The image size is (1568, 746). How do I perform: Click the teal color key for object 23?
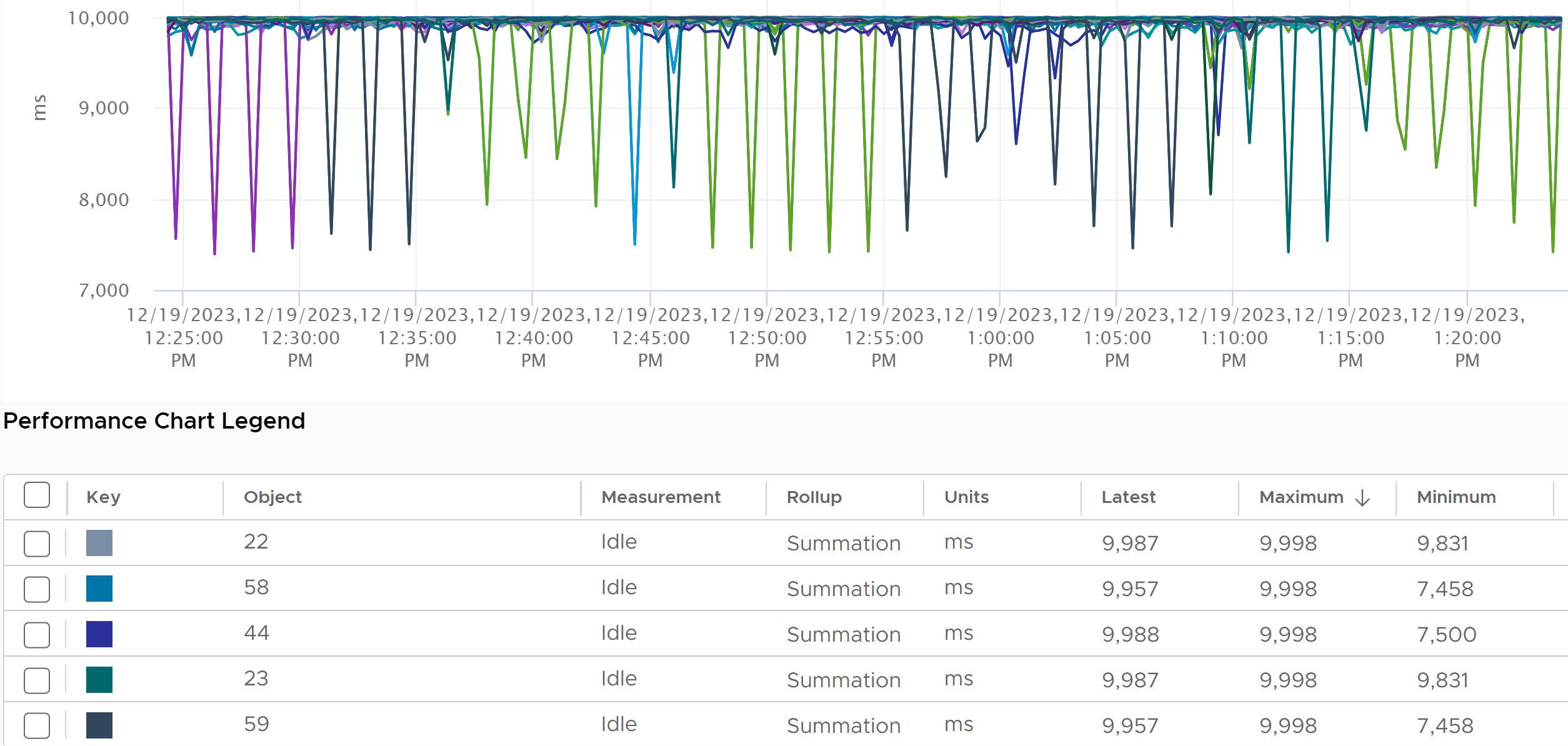(x=99, y=680)
